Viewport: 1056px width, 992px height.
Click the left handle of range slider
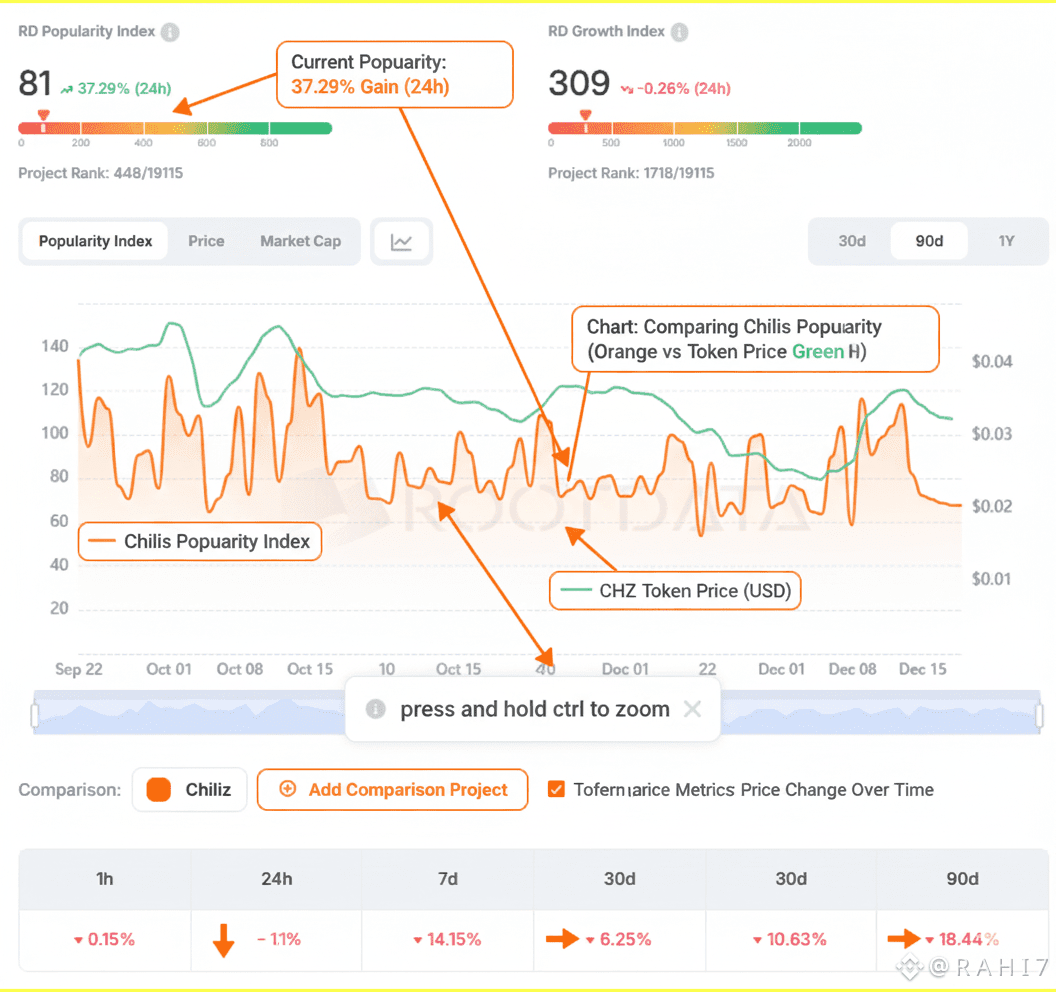point(35,715)
